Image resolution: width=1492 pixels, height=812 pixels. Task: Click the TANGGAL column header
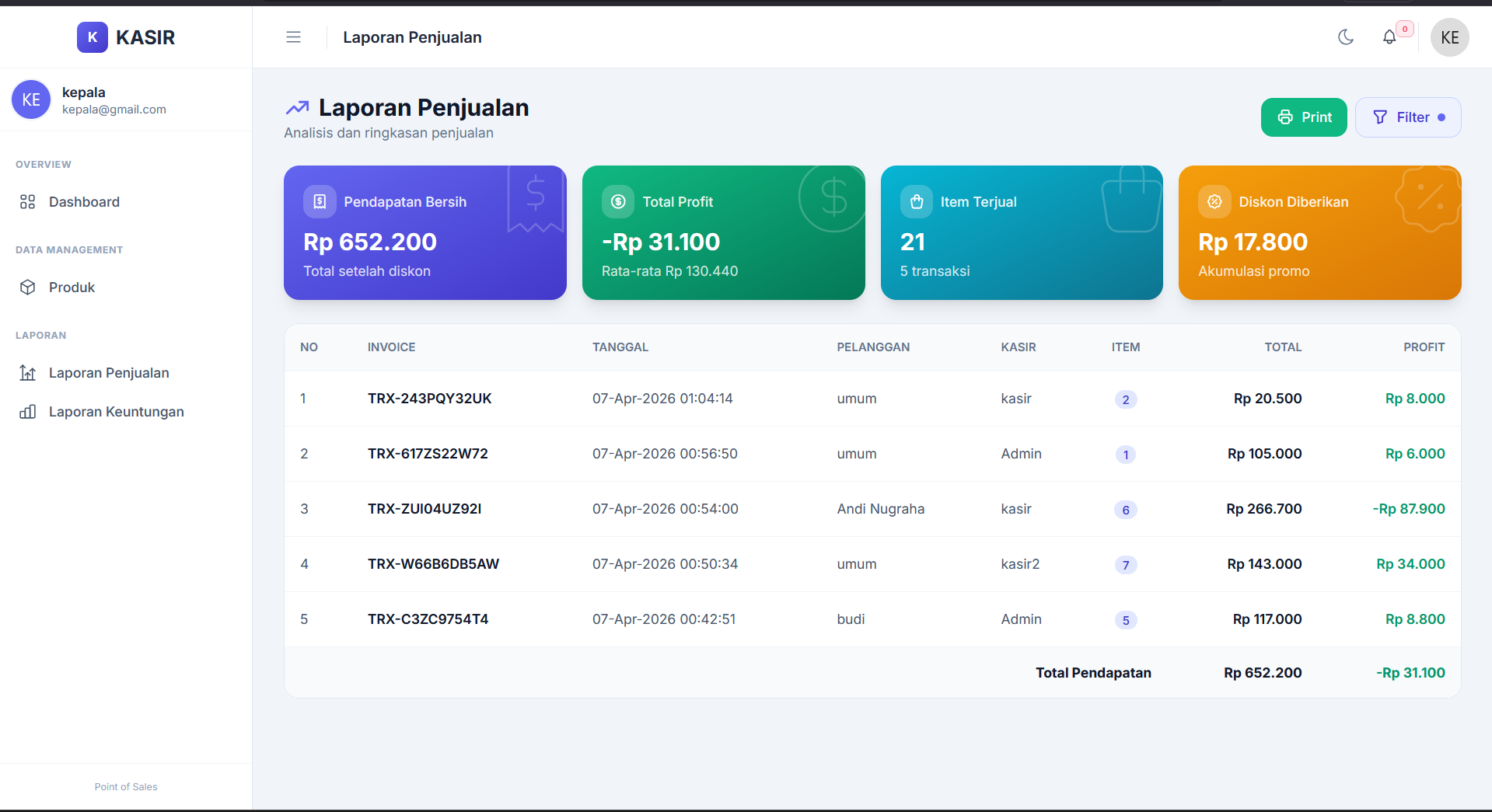(x=620, y=347)
